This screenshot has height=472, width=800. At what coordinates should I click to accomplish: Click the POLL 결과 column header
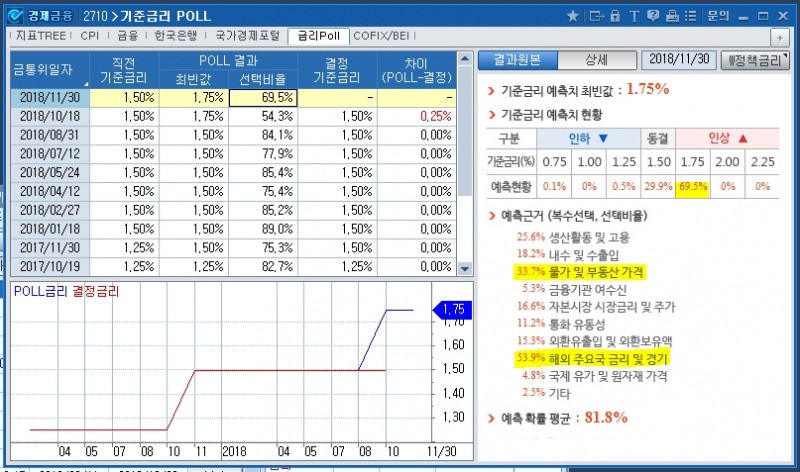coord(228,60)
